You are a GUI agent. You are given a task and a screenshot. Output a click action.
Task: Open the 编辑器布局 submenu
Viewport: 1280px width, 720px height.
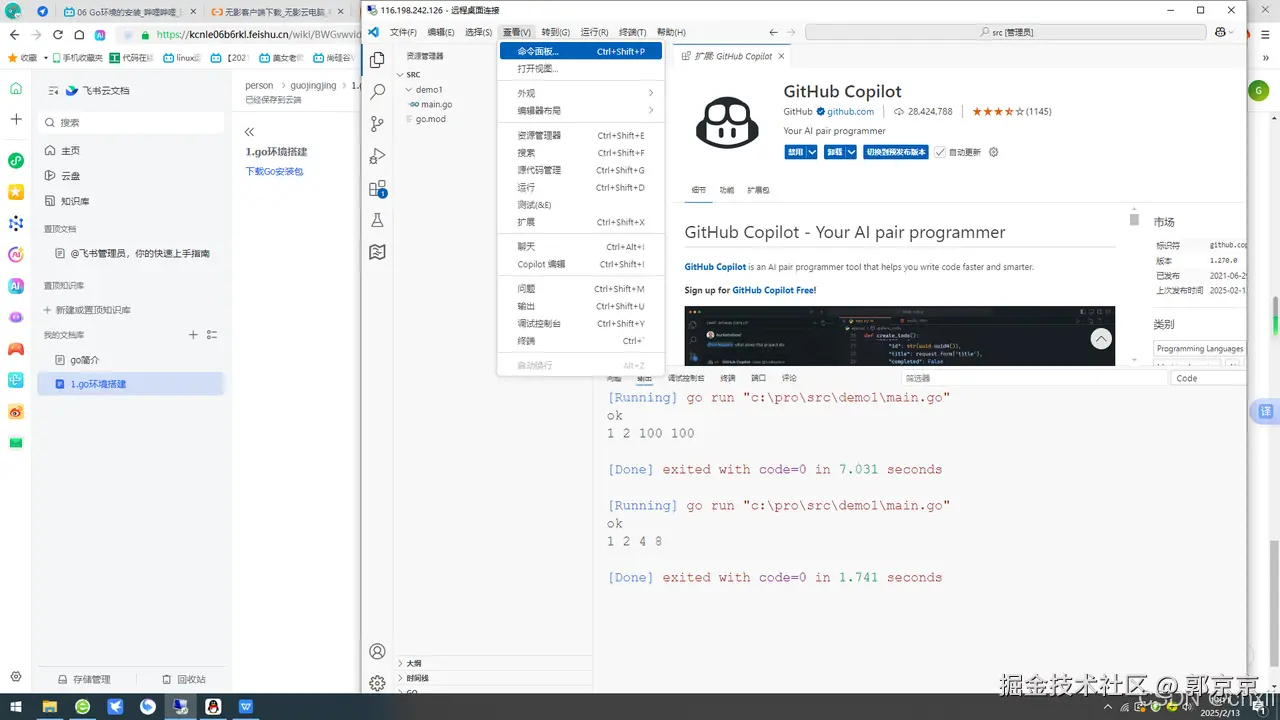[580, 110]
